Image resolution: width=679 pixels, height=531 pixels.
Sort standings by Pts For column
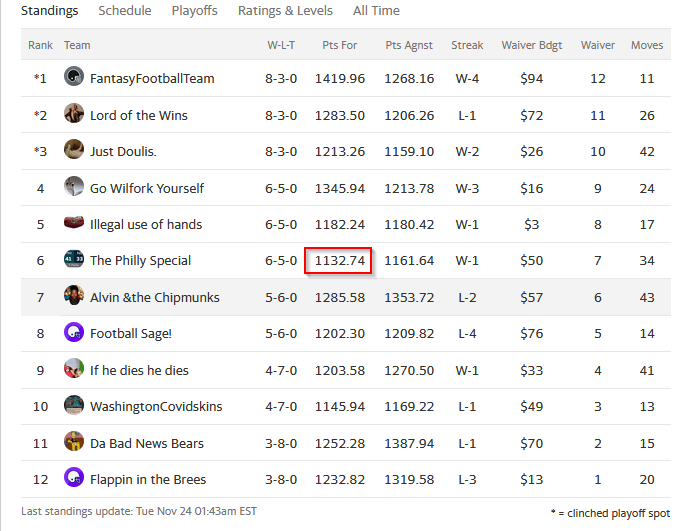coord(340,45)
